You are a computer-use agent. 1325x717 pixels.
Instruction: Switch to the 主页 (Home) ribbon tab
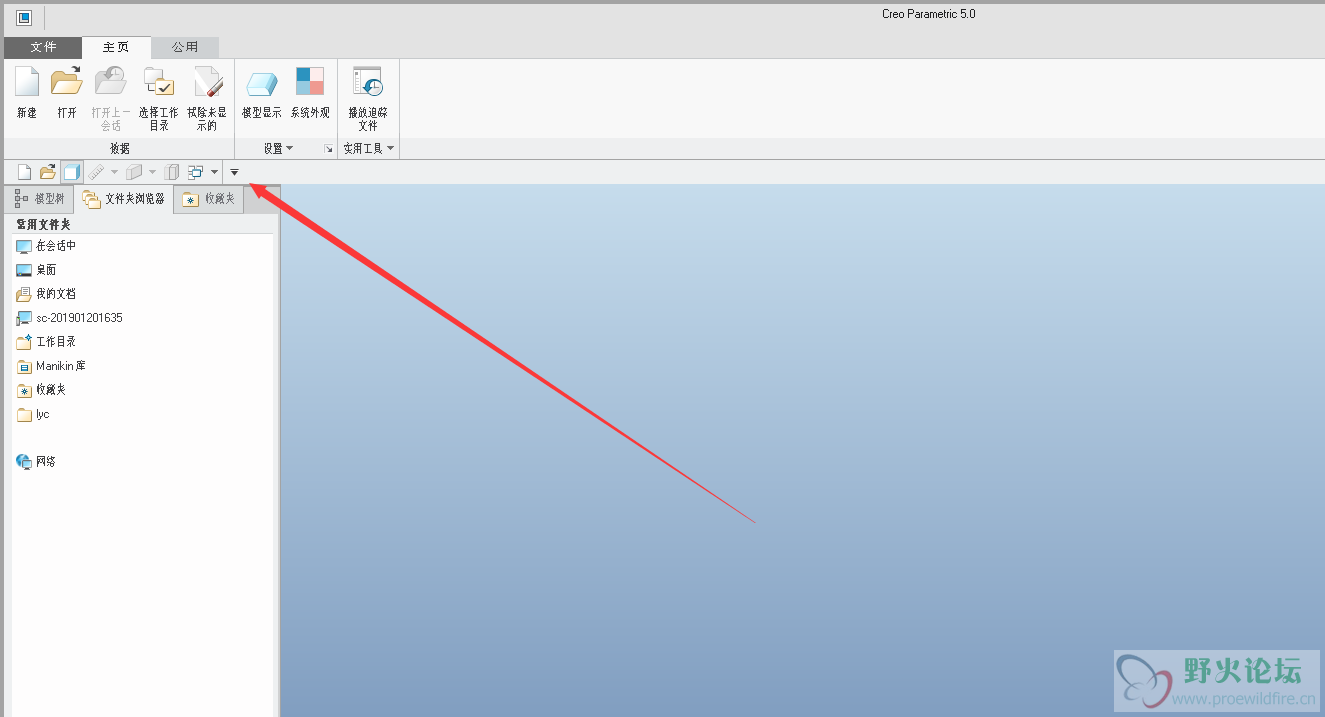click(116, 47)
